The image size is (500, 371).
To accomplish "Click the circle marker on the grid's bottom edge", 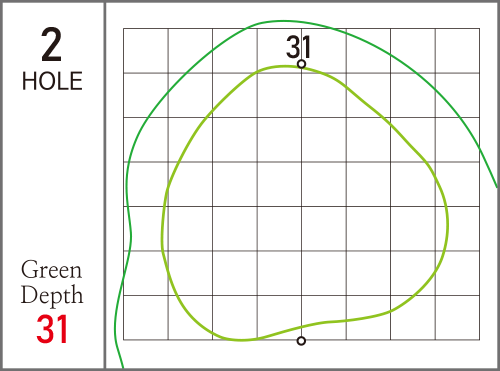I will click(x=301, y=341).
